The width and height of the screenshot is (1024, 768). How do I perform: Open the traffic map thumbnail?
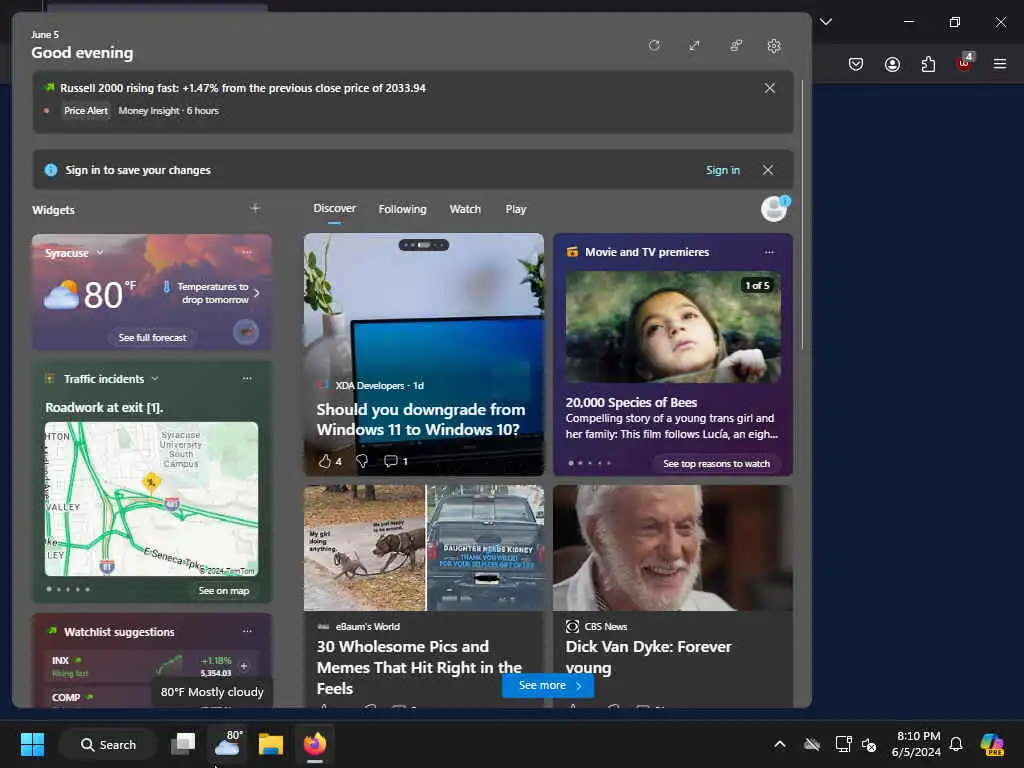pos(152,499)
